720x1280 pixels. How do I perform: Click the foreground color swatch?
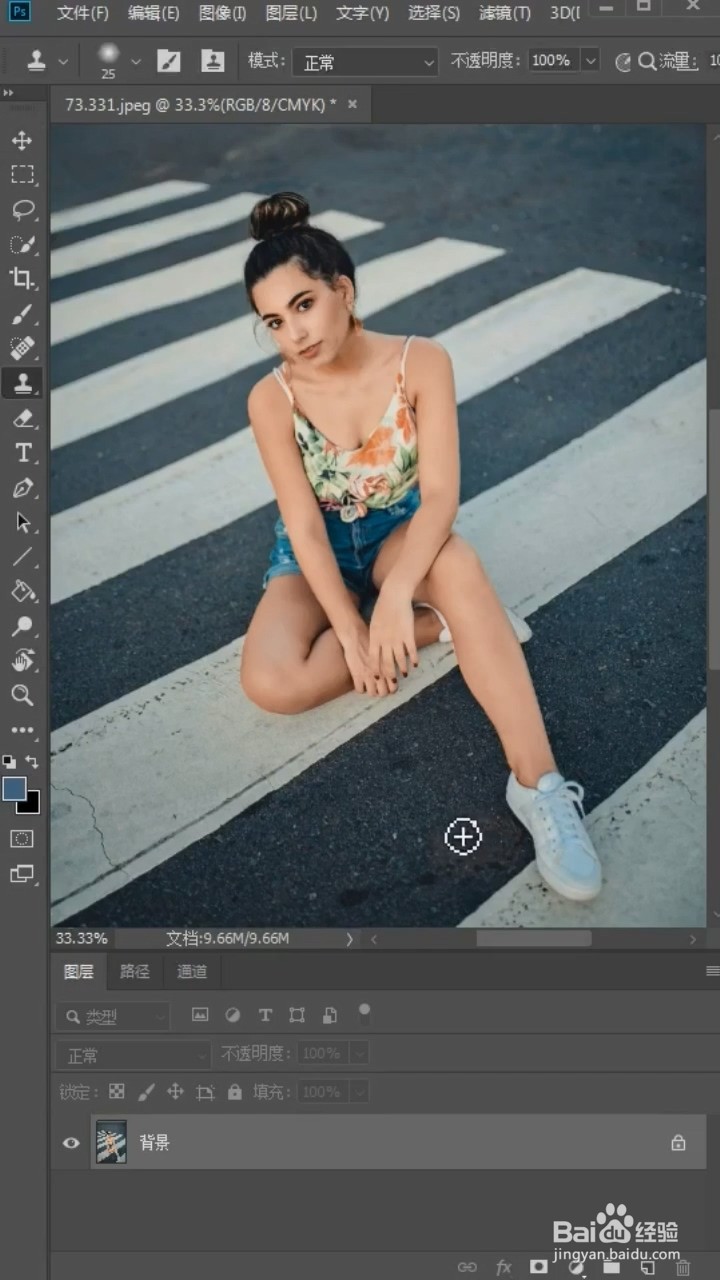point(14,789)
